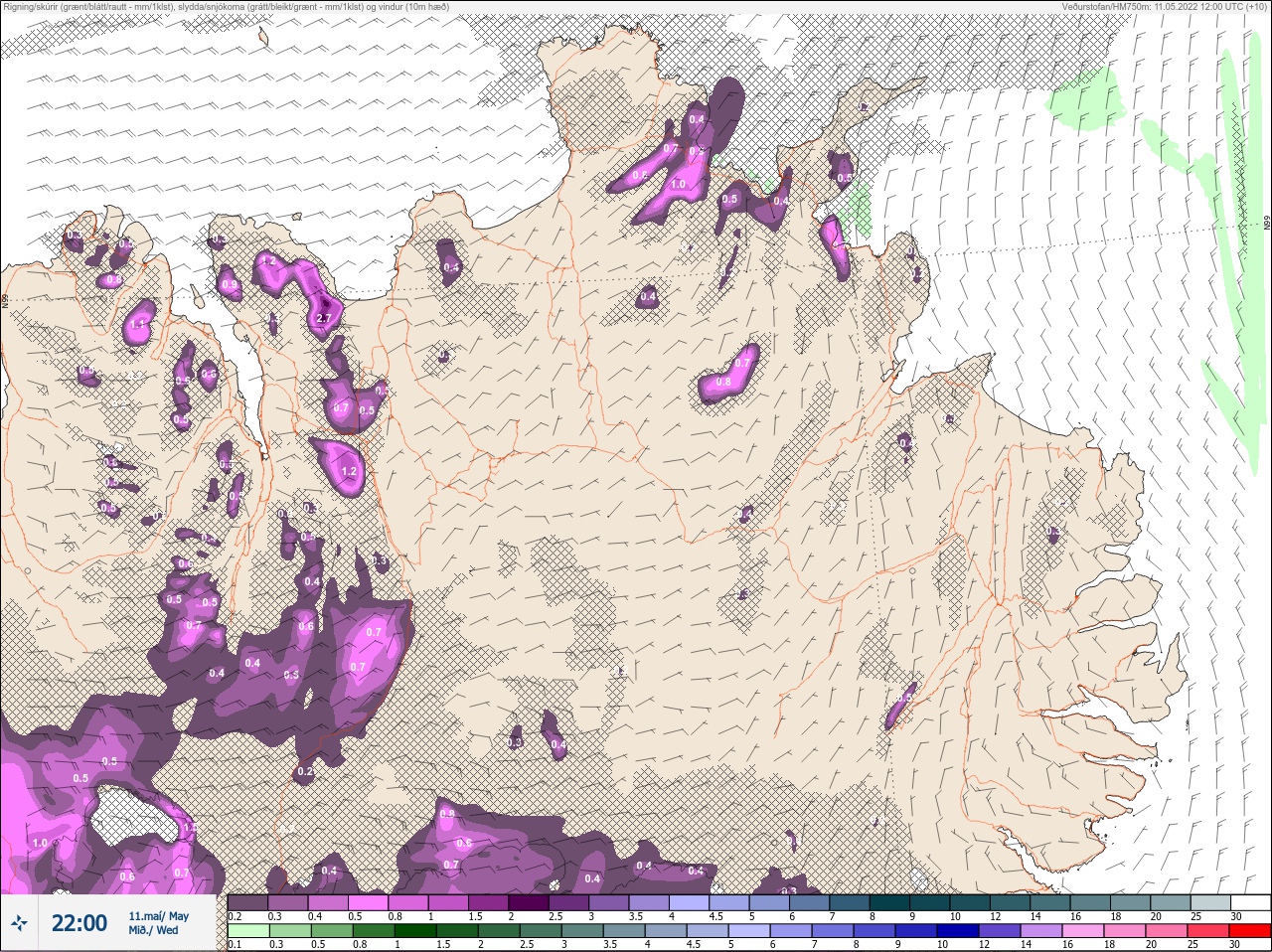Click the 0.2 precipitation value on the map
Screen dimensions: 1272x952
pos(305,771)
